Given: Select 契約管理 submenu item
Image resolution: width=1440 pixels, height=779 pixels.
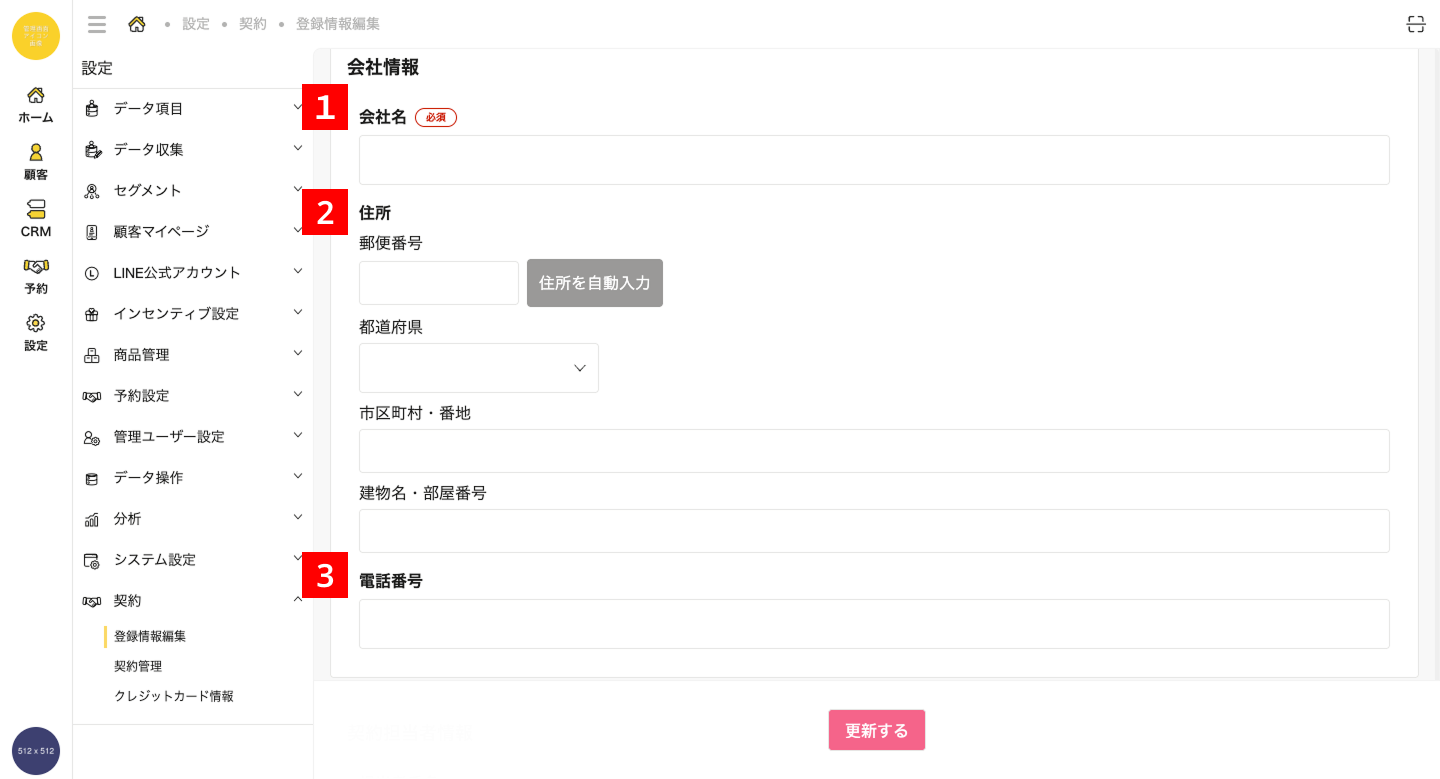Looking at the screenshot, I should coord(138,666).
